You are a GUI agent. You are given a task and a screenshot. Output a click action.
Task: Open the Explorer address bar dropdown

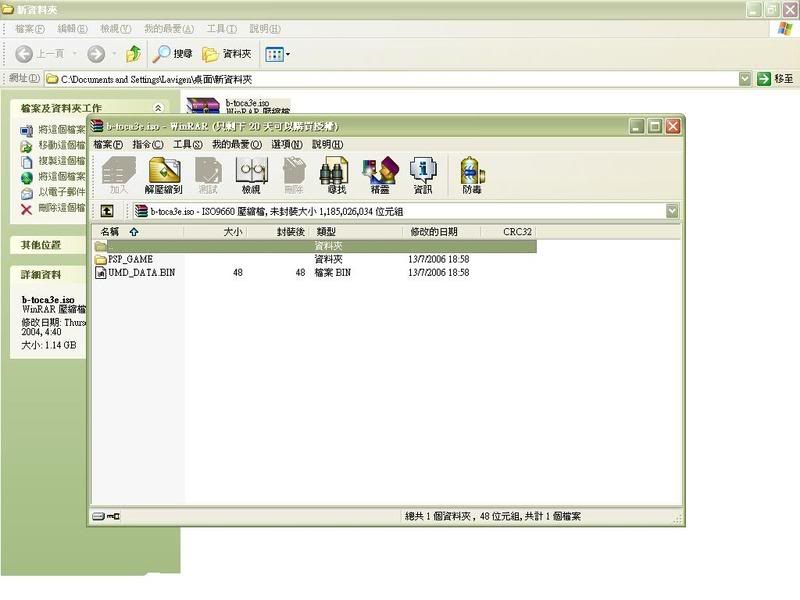(x=745, y=78)
